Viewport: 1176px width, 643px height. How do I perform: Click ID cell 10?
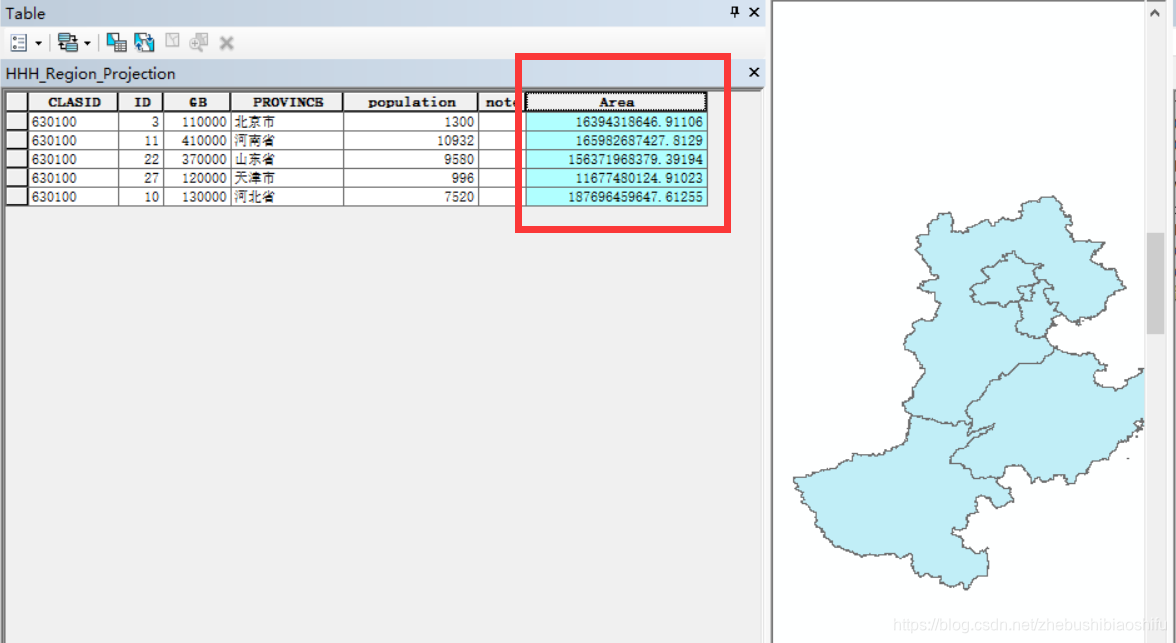pos(141,197)
